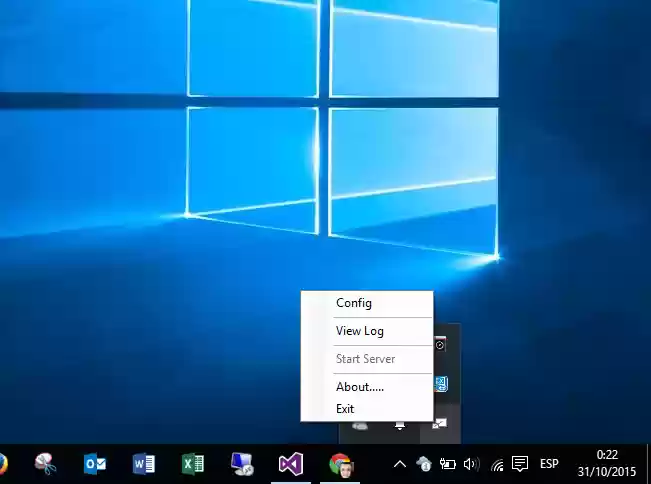Choose Exit in the tray menu
Viewport: 651px width, 484px height.
345,409
